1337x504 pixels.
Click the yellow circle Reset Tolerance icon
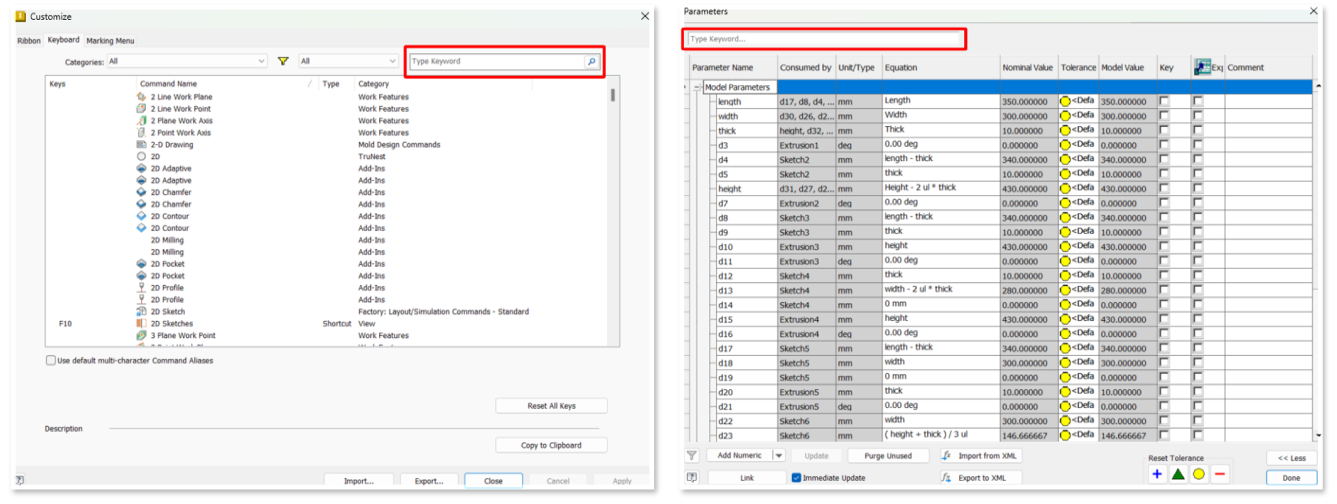pyautogui.click(x=1199, y=474)
